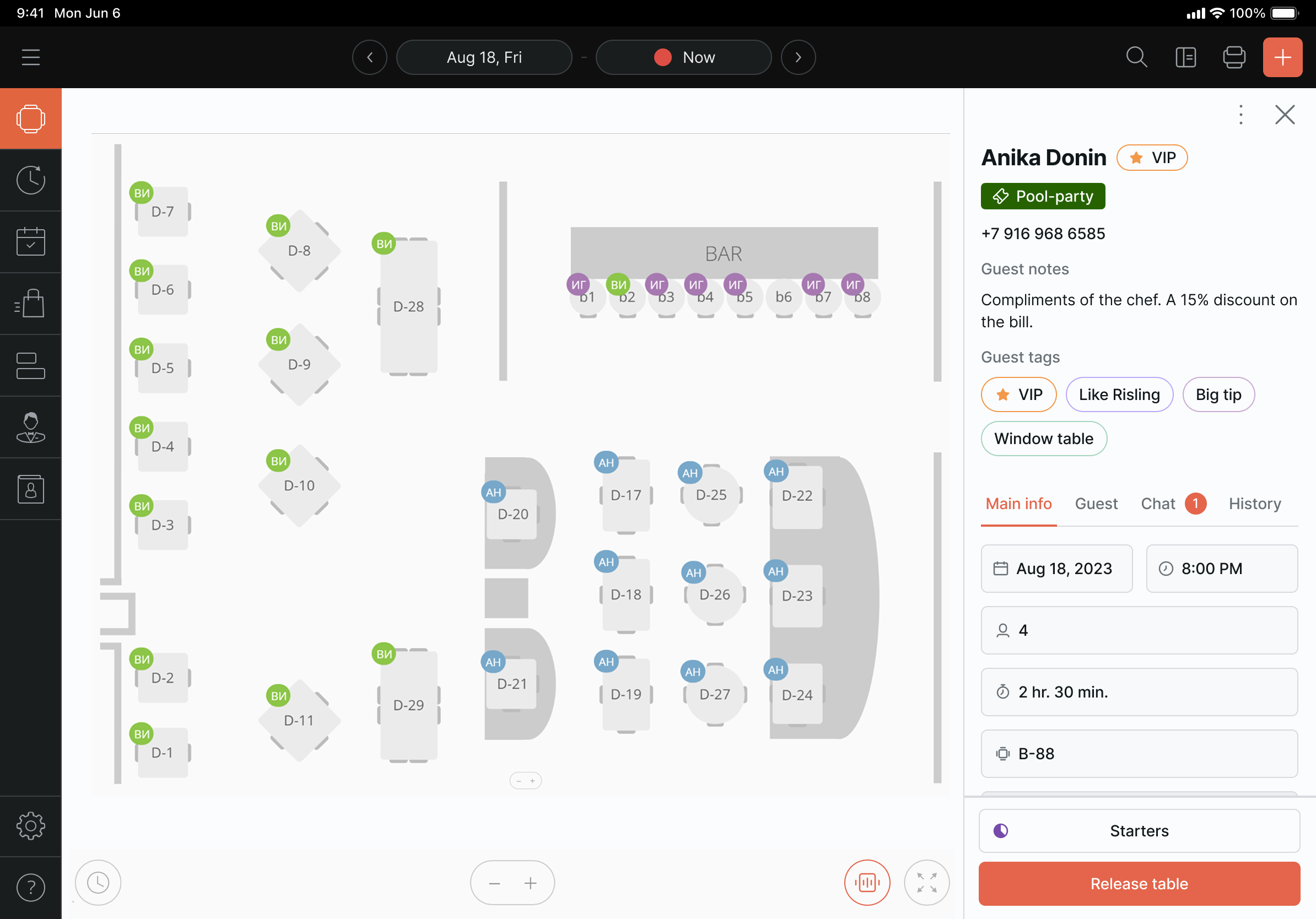Click the B-88 table field
Viewport: 1316px width, 919px height.
point(1139,753)
